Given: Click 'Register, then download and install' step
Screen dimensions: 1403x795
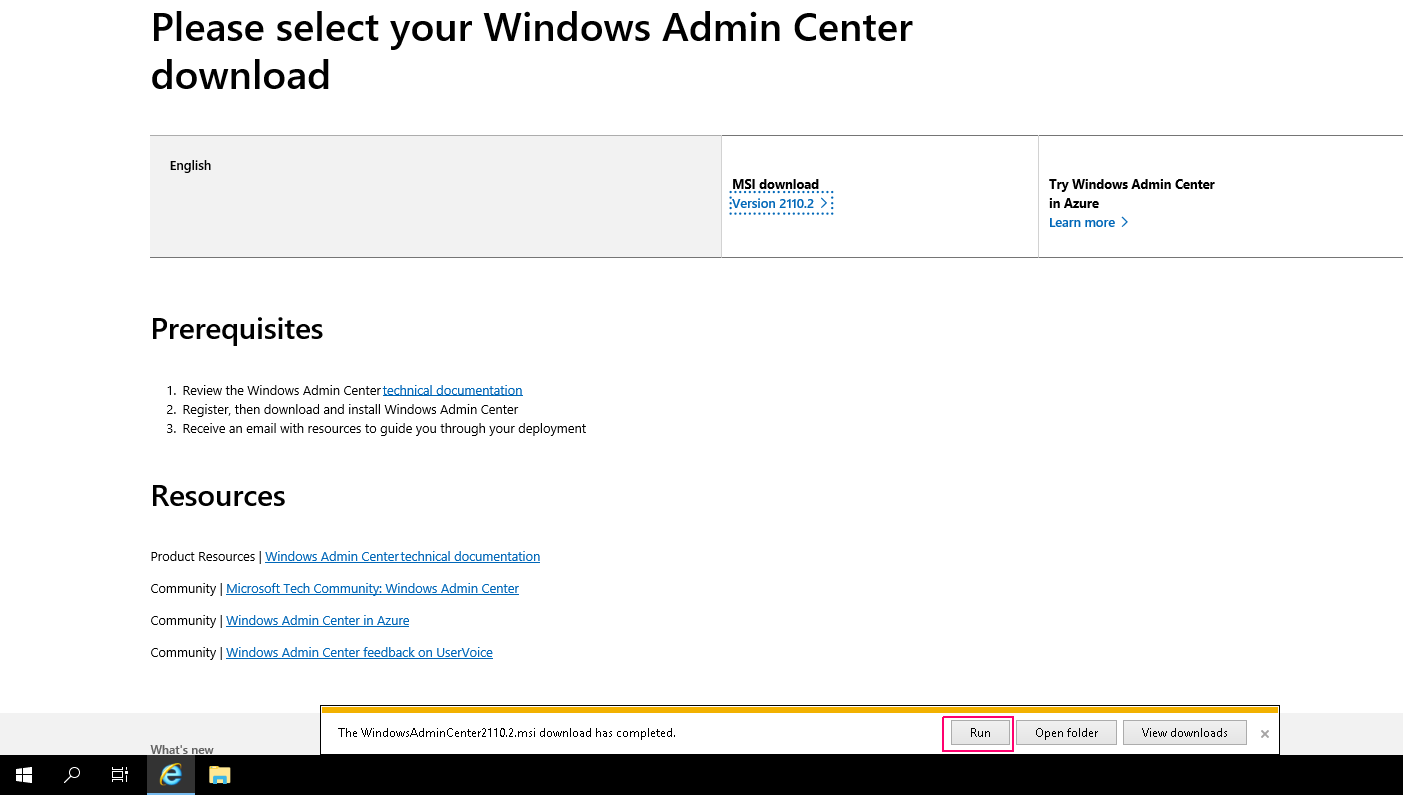Looking at the screenshot, I should pos(350,410).
